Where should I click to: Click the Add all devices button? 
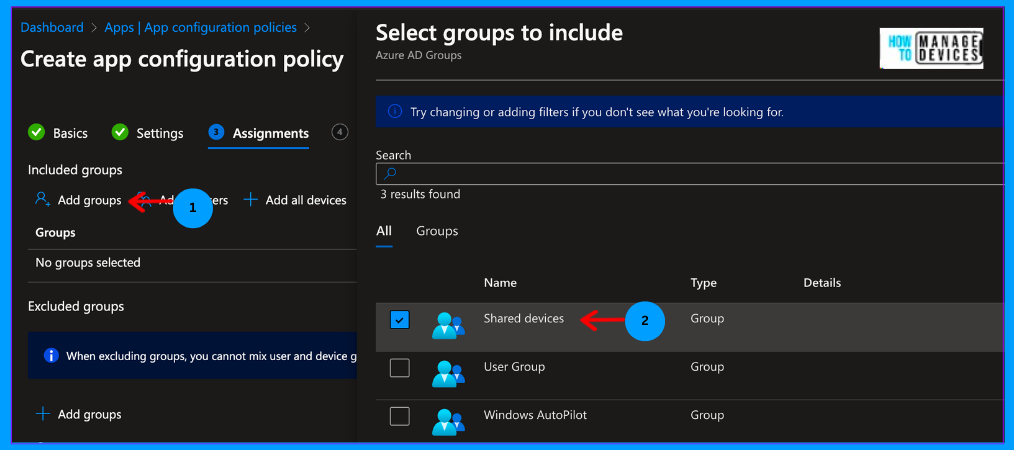pos(306,200)
